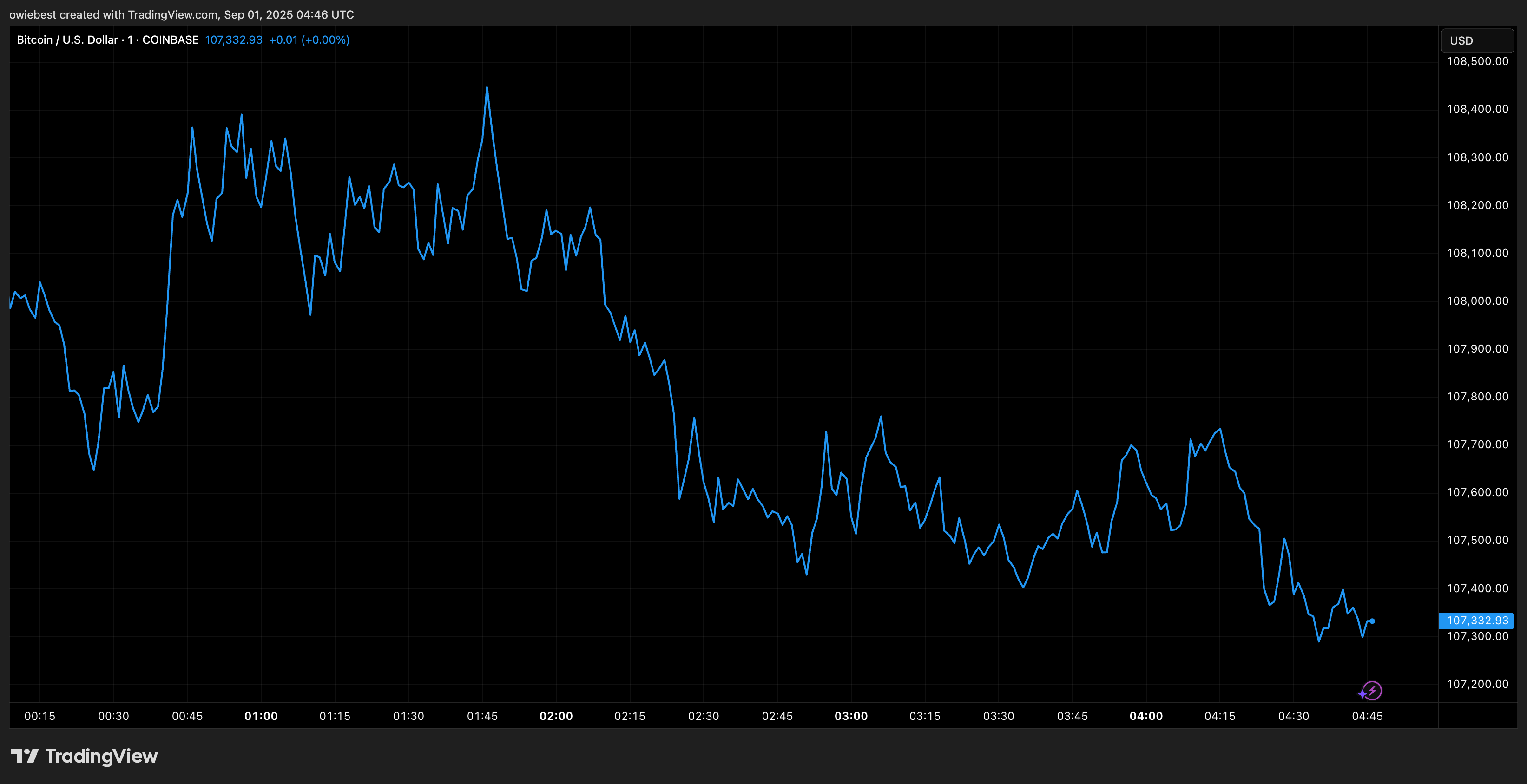Click the 107,200.00 price scale label
1527x784 pixels.
1477,684
